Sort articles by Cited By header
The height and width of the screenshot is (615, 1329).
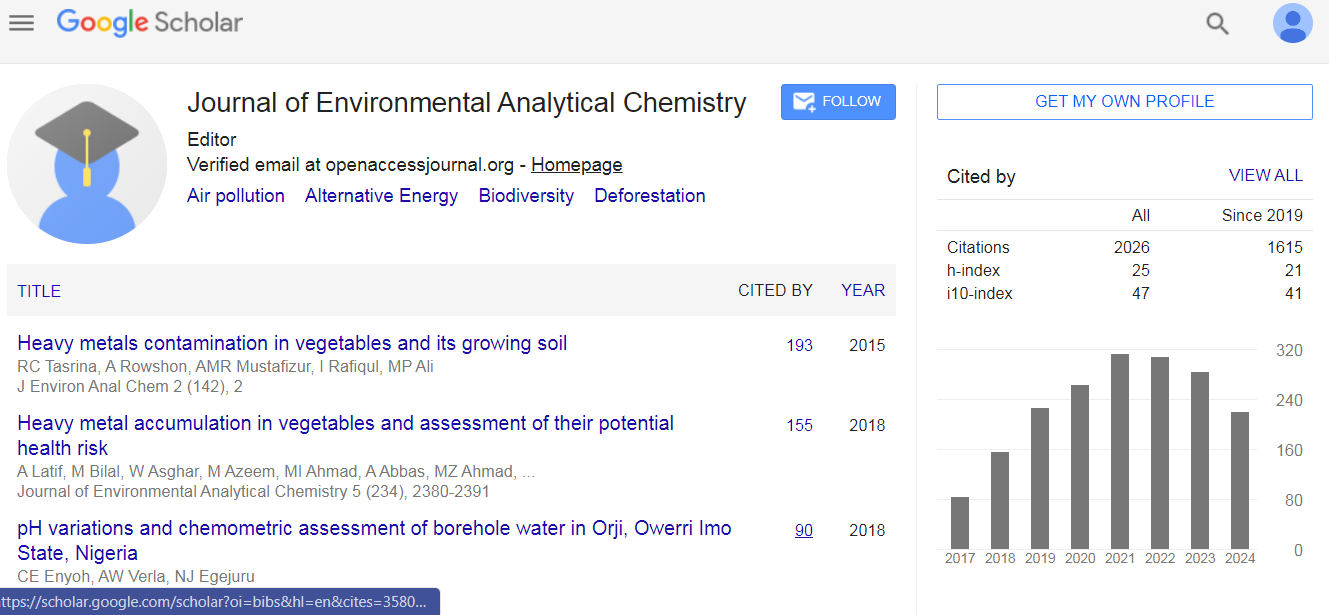tap(775, 291)
